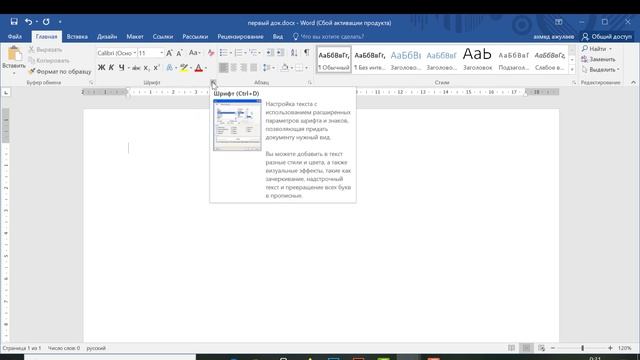Click the Вставить paste icon

coord(14,54)
